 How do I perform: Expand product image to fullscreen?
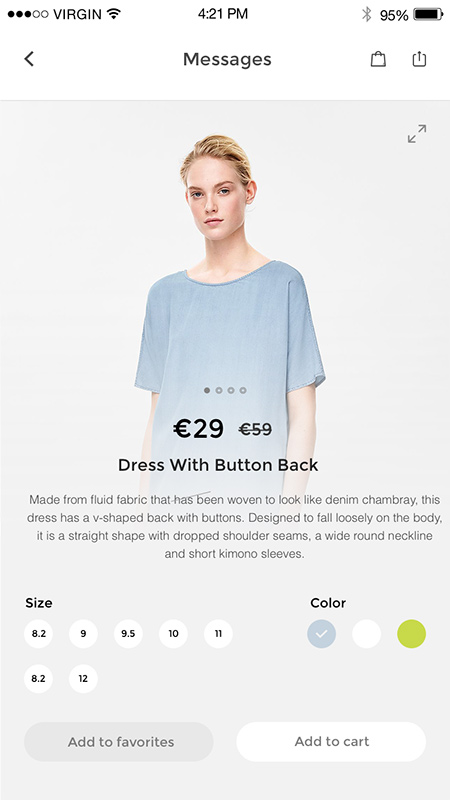pyautogui.click(x=417, y=134)
